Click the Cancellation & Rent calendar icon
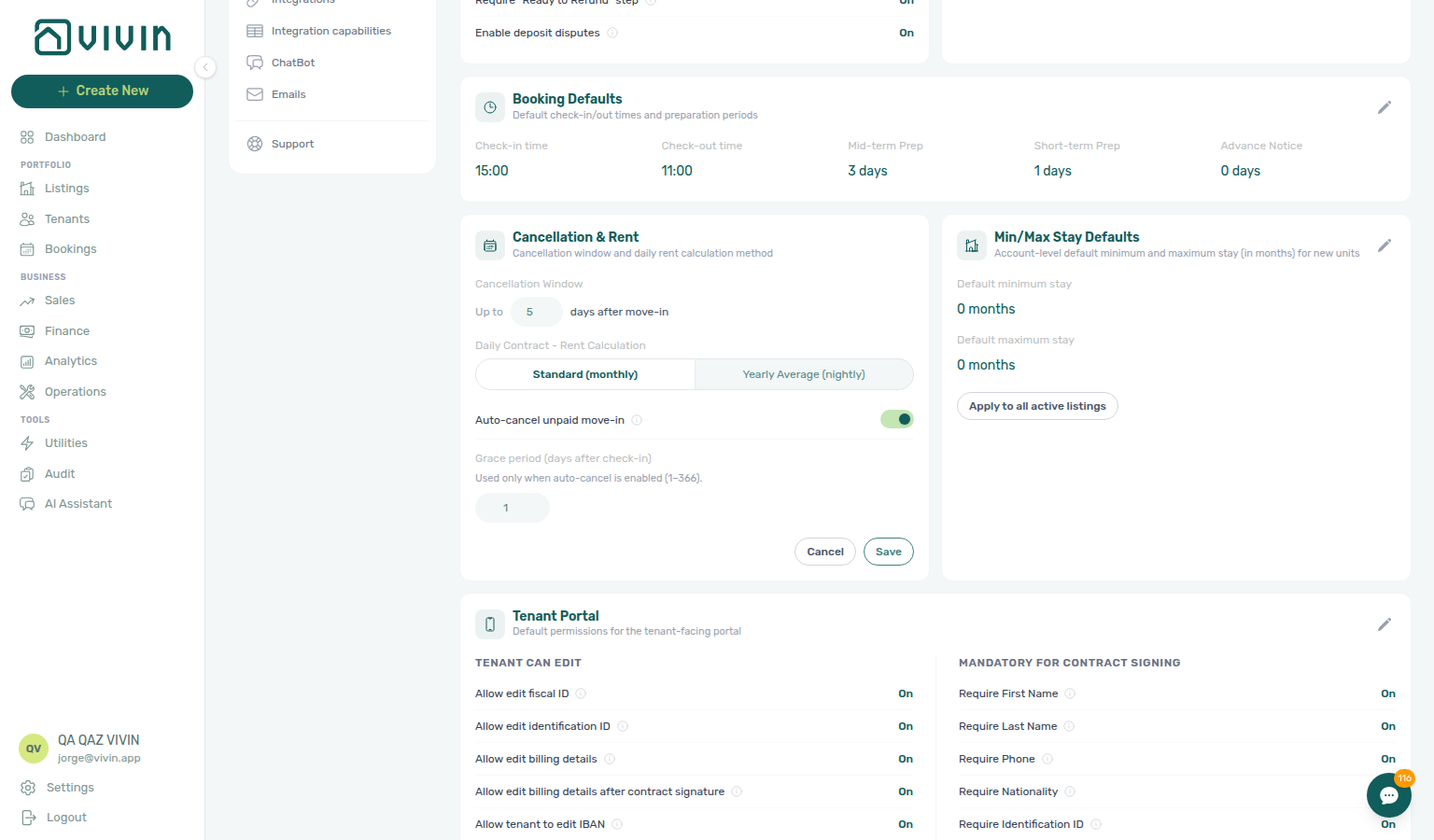Screen dimensions: 1434x840 point(490,245)
